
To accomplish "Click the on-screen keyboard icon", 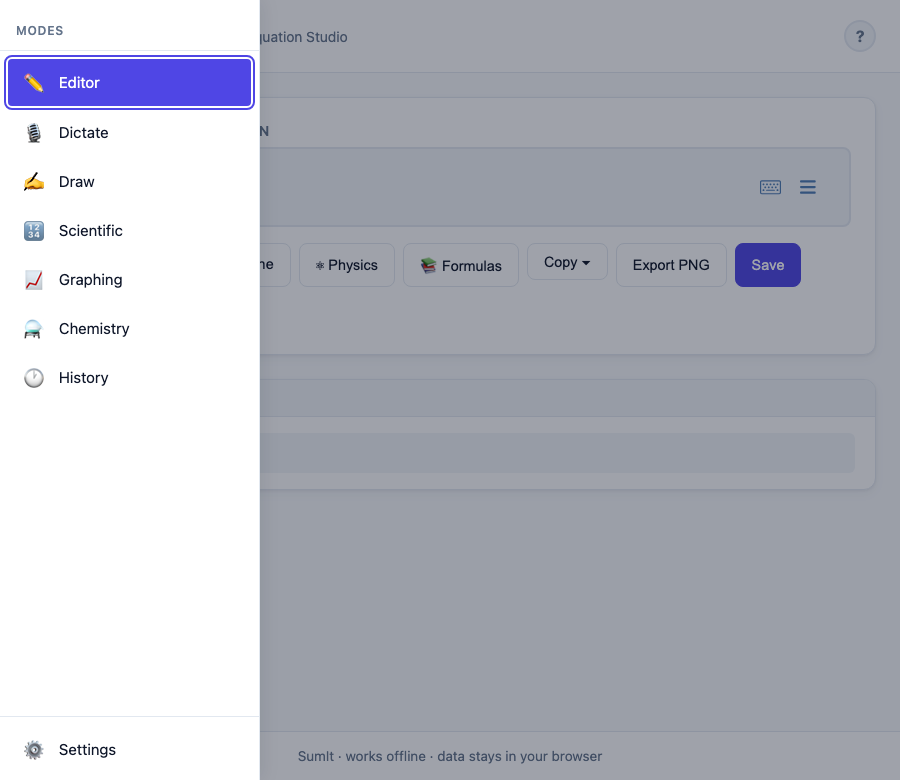I will (770, 187).
